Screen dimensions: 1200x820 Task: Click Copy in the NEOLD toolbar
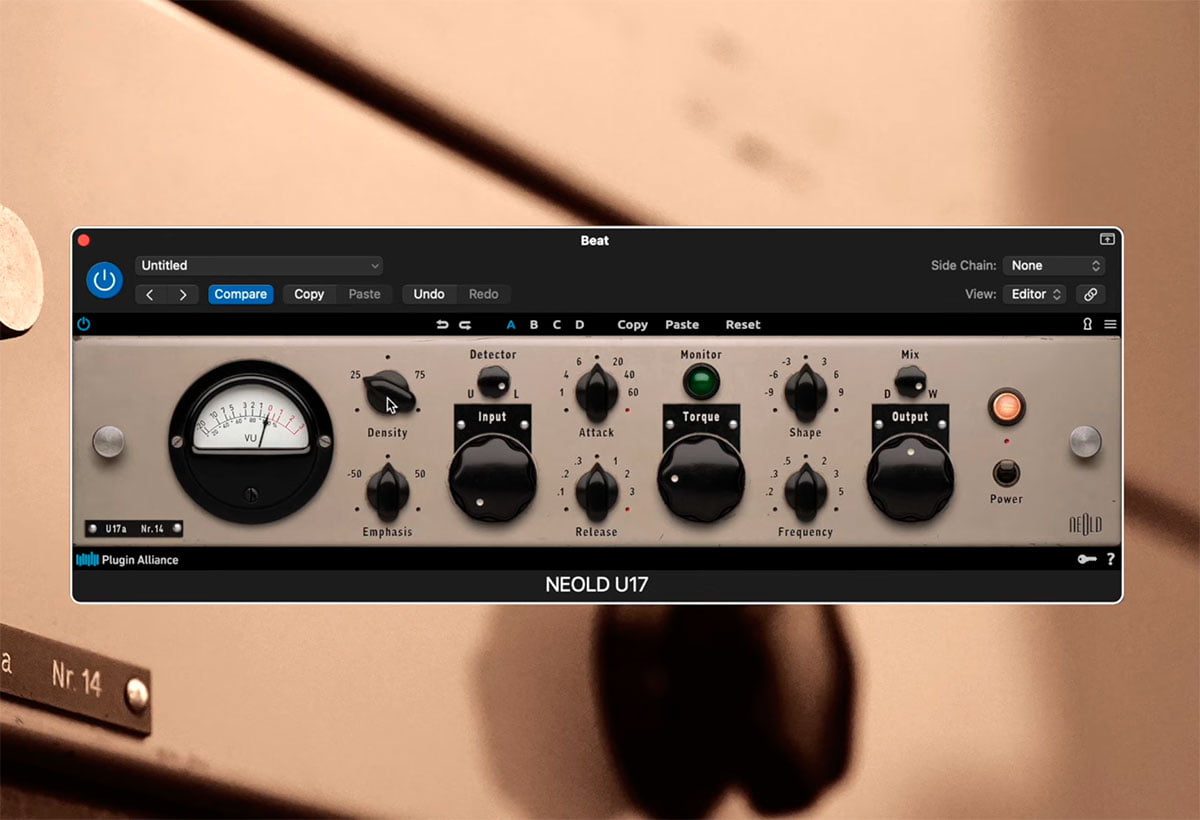pyautogui.click(x=632, y=325)
